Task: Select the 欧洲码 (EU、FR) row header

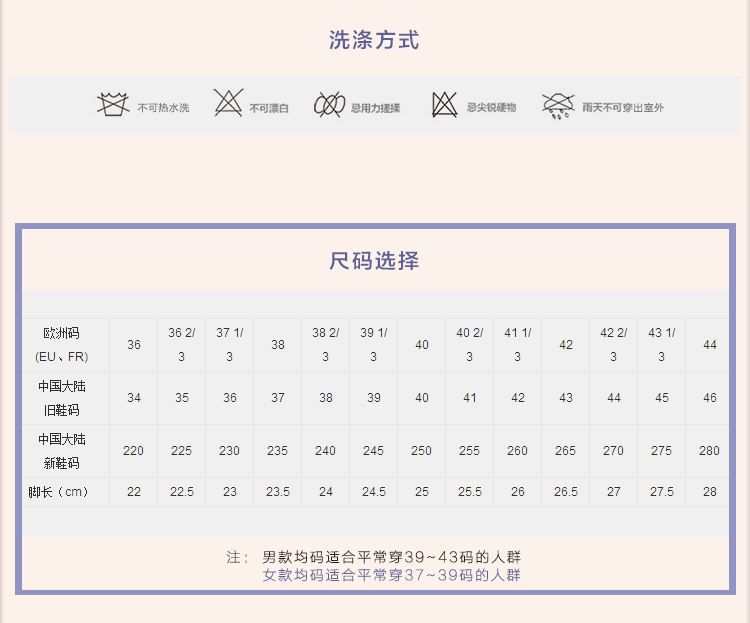Action: (62, 344)
